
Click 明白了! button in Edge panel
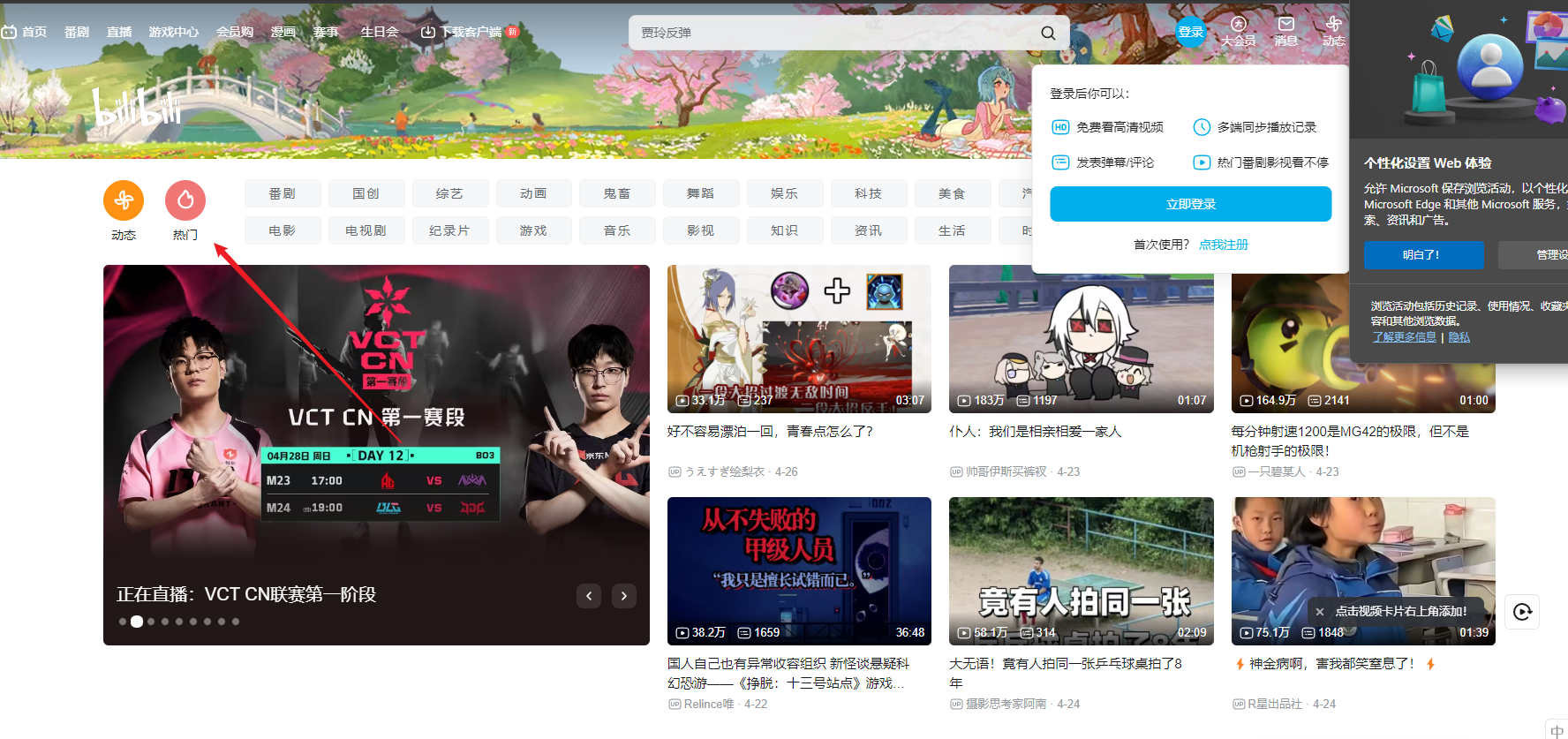tap(1424, 255)
